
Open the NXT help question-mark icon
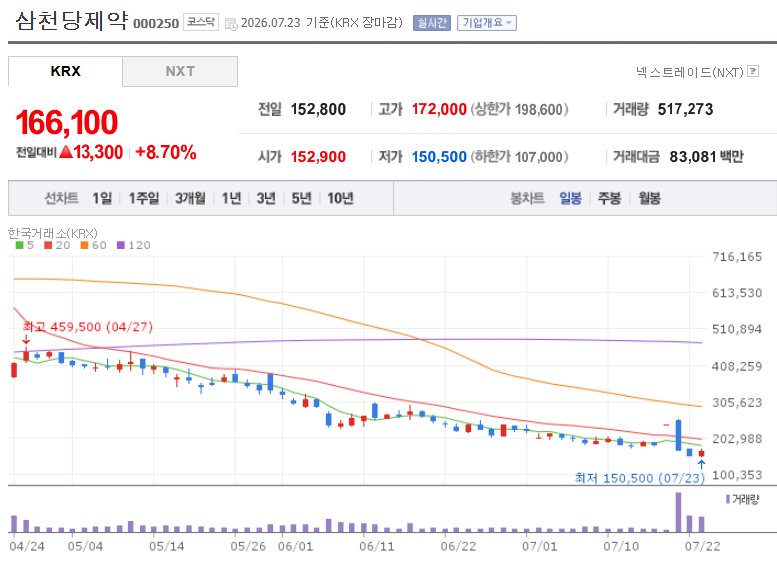pyautogui.click(x=753, y=71)
